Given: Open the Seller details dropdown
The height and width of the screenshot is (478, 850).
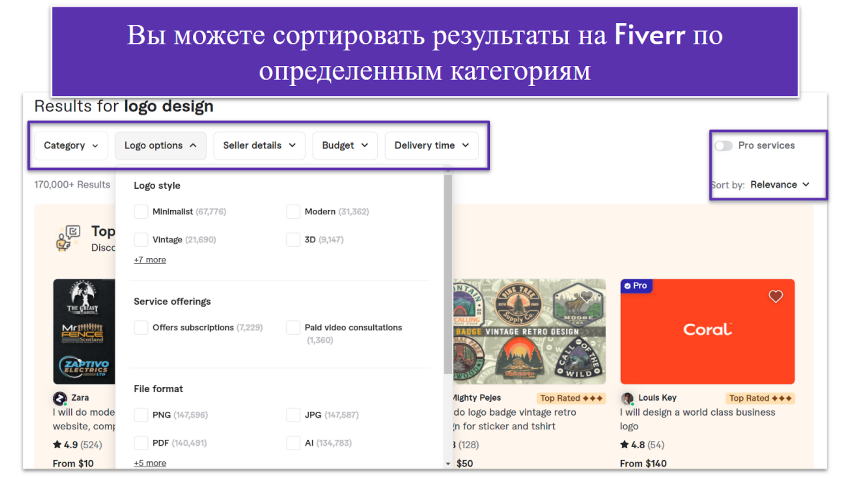Looking at the screenshot, I should pyautogui.click(x=259, y=145).
